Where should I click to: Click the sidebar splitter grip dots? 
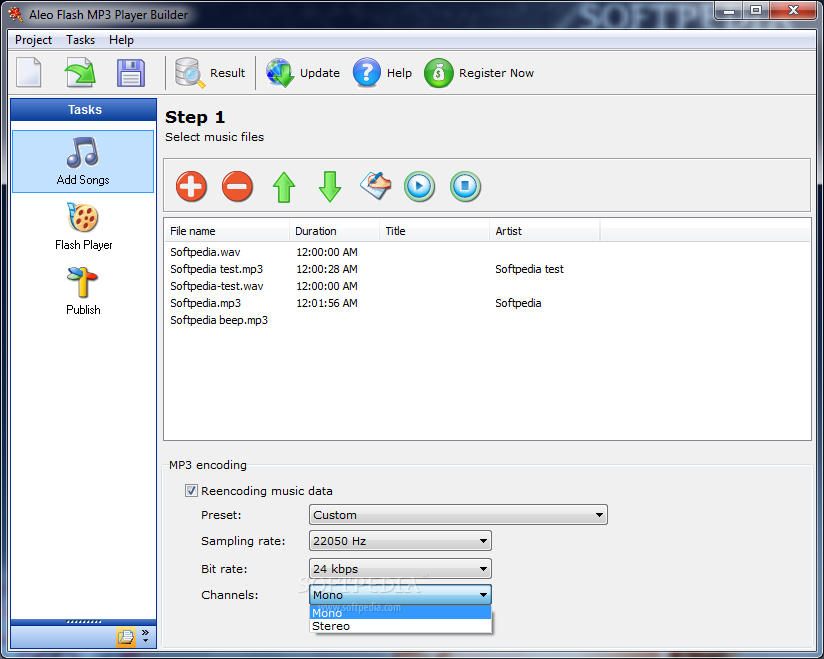click(x=84, y=622)
